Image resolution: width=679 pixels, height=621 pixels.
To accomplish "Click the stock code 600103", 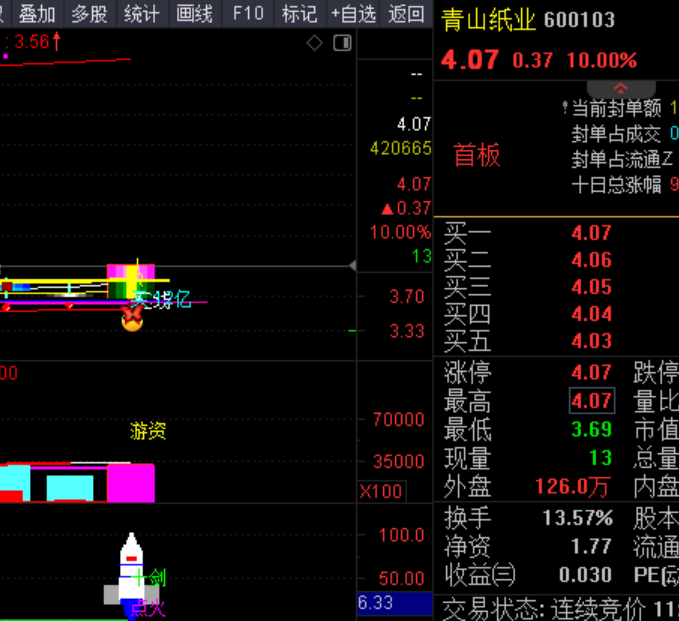I will pos(579,20).
